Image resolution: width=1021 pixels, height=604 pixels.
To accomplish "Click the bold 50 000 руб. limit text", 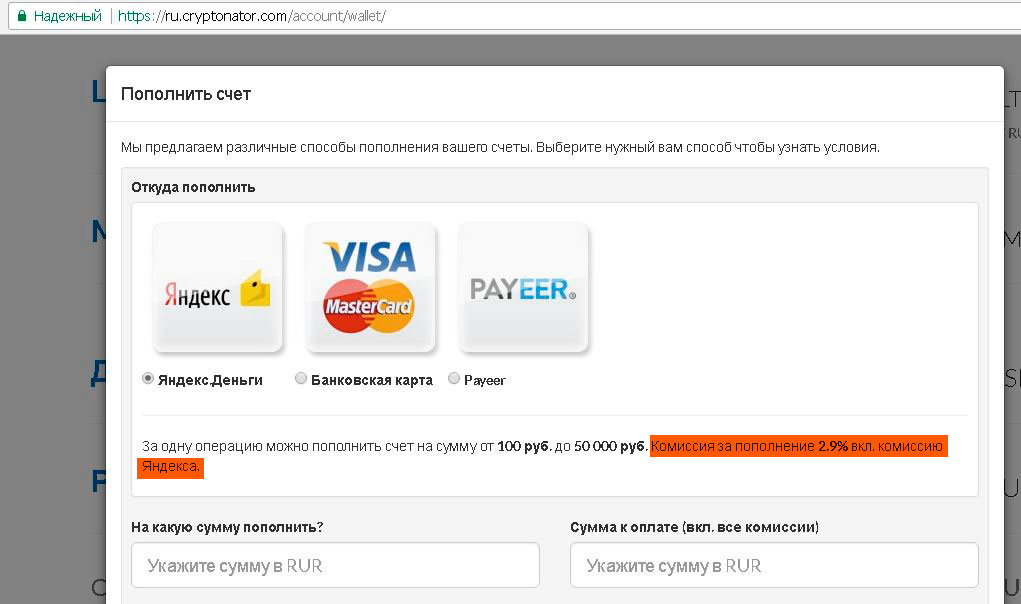I will (611, 446).
